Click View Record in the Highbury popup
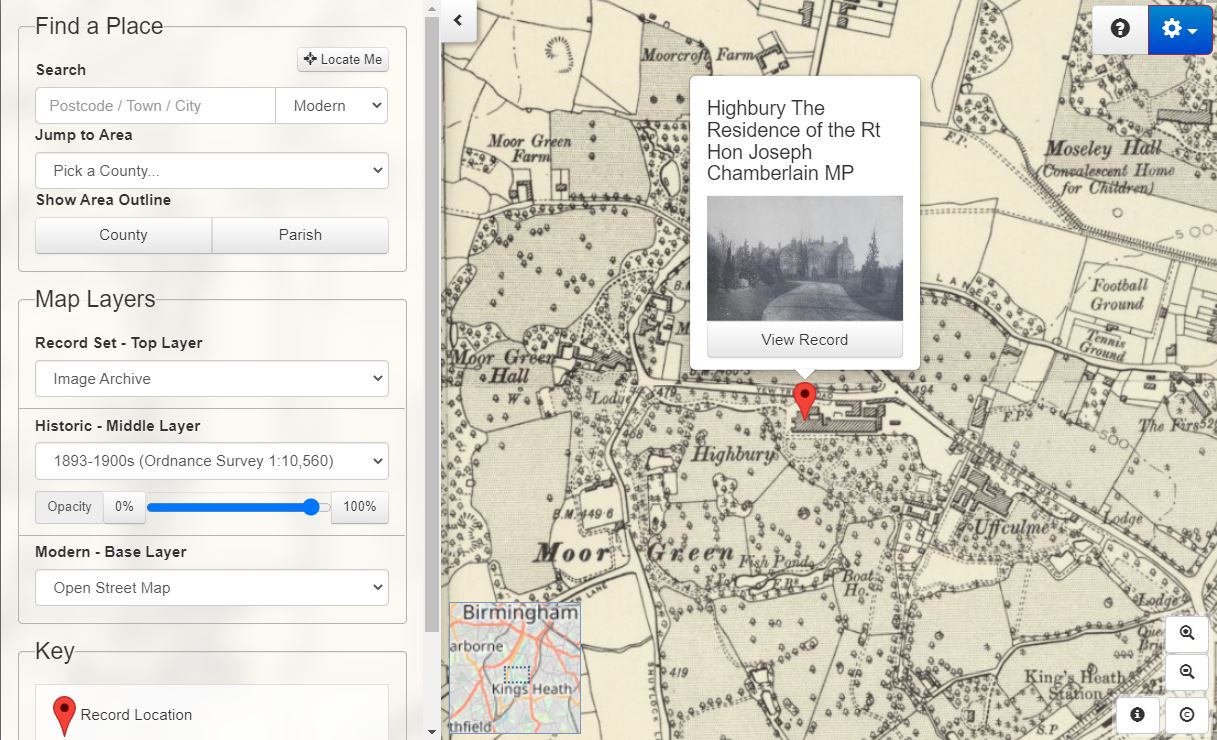 (x=804, y=340)
